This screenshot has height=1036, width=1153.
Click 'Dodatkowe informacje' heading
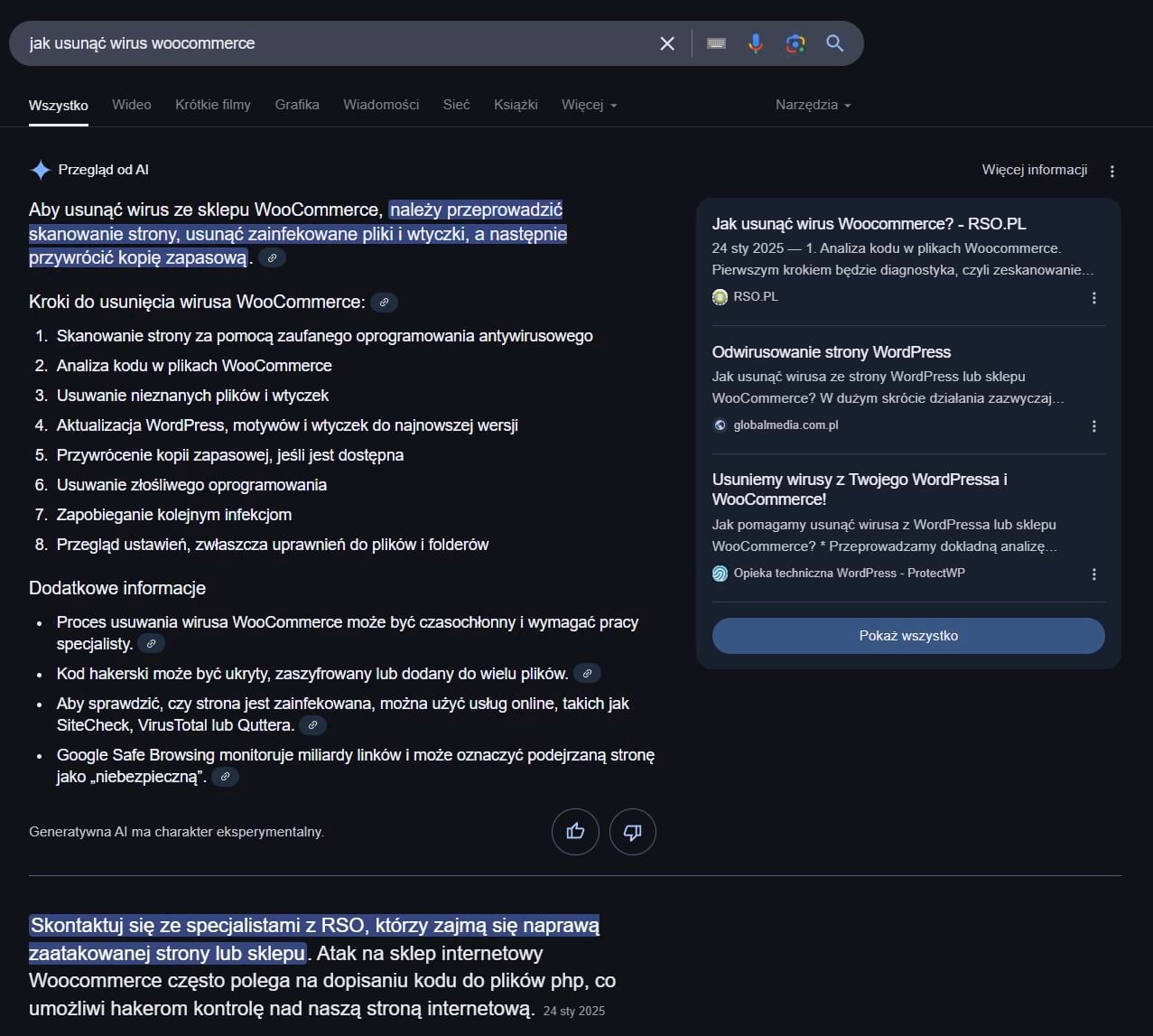(117, 588)
